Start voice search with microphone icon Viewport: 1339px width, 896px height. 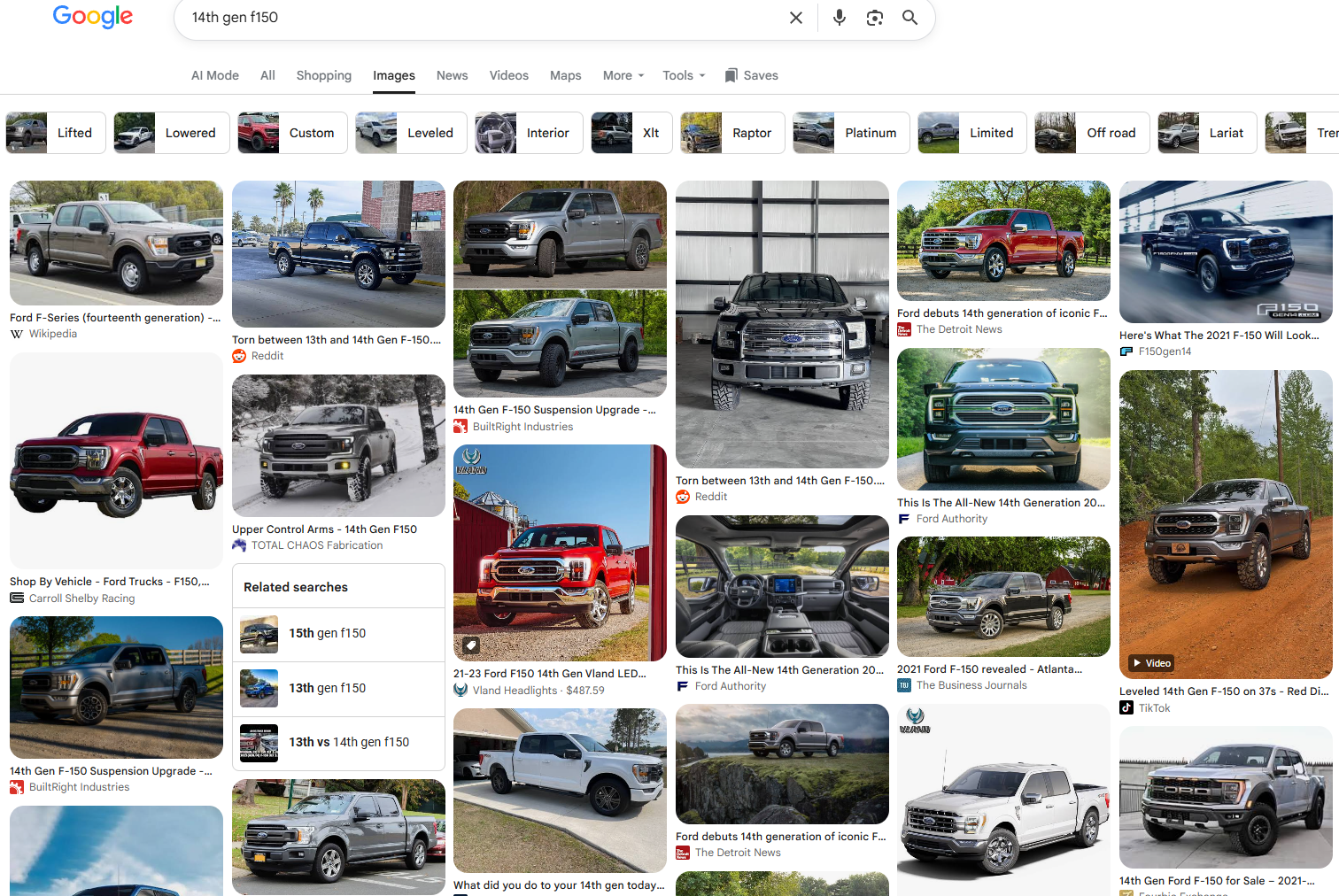pyautogui.click(x=840, y=18)
